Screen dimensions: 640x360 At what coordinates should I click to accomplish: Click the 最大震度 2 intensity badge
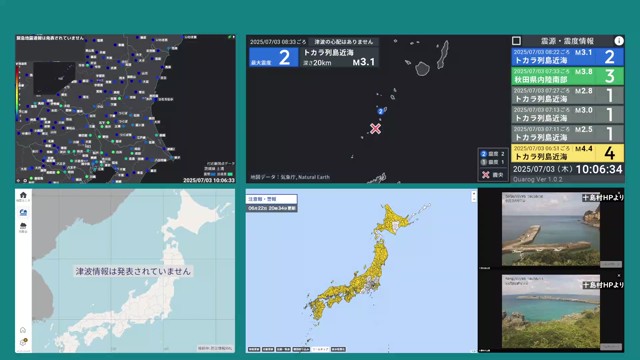273,57
